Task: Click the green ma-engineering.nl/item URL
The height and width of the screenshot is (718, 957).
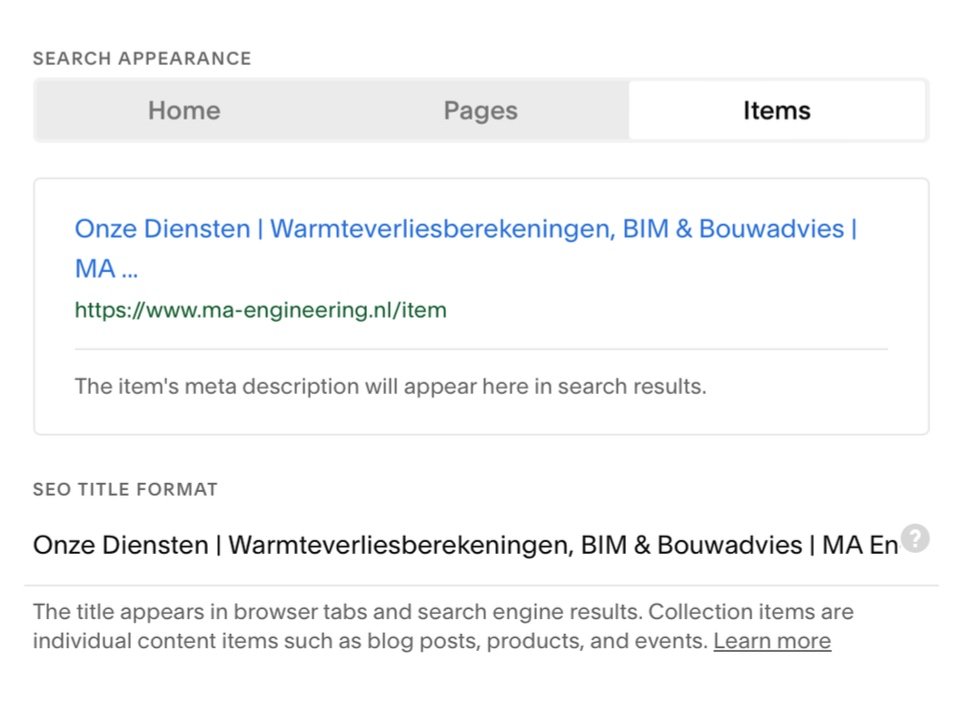Action: point(261,310)
